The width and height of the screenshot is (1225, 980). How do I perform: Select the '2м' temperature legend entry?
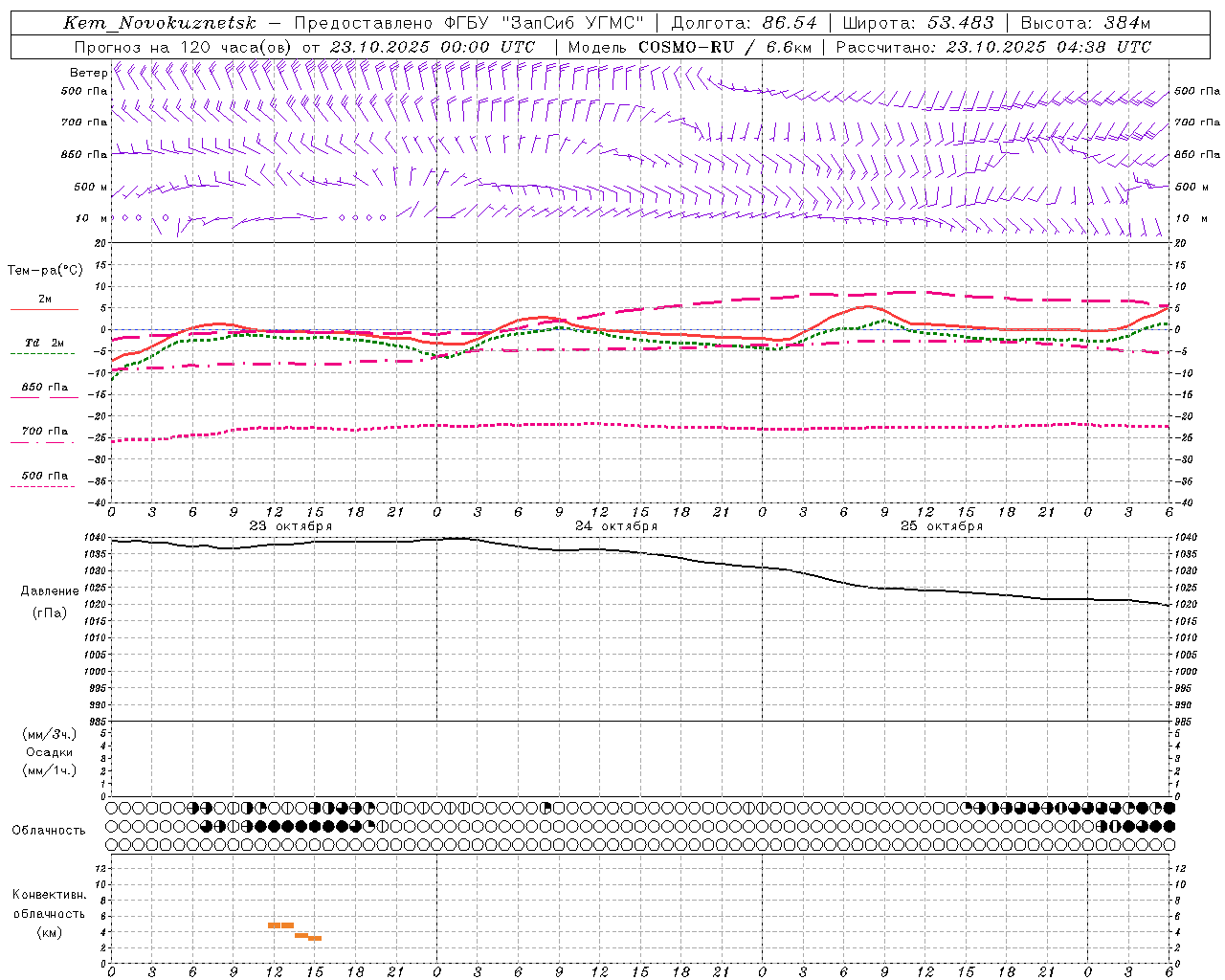(x=45, y=300)
